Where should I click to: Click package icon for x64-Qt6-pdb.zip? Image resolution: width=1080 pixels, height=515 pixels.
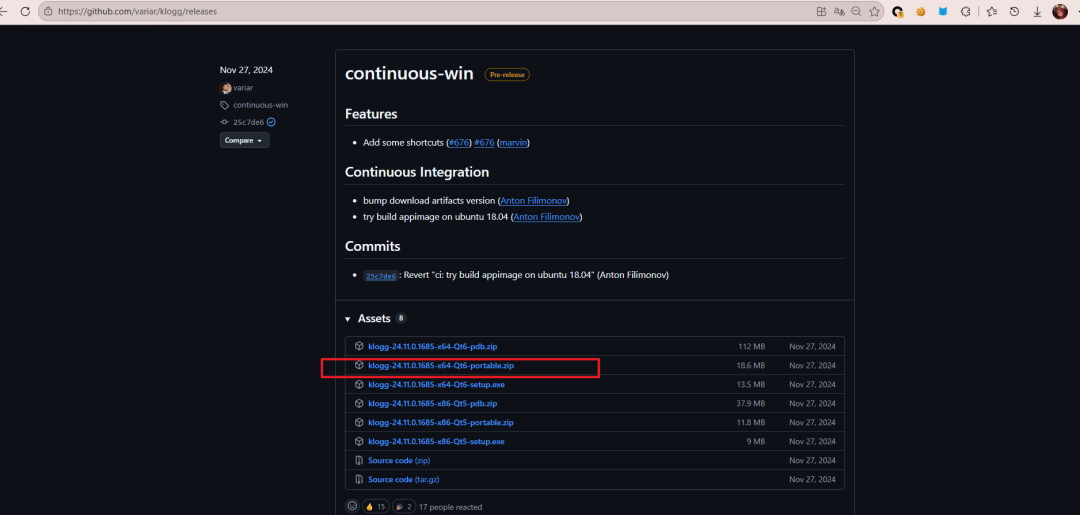point(359,346)
